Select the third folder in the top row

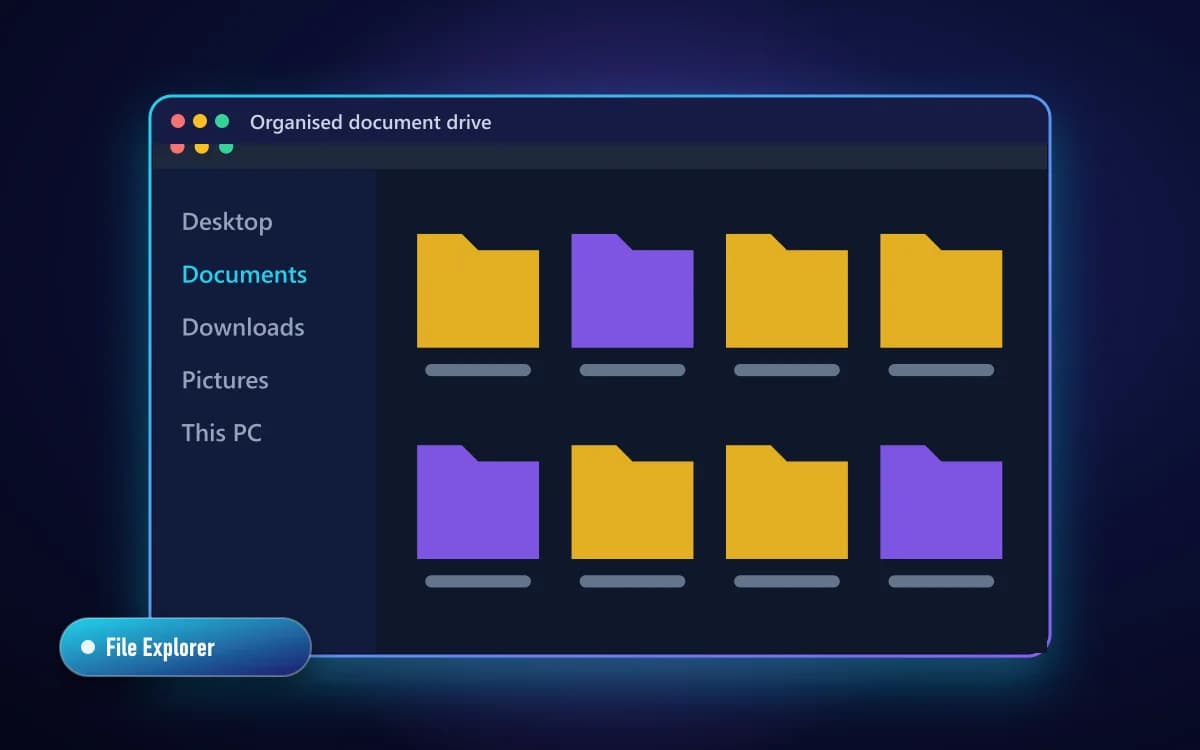787,291
